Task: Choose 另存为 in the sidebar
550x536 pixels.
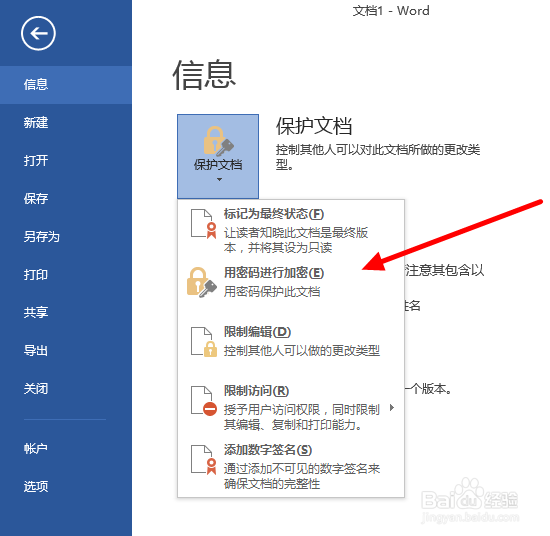Action: [66, 237]
